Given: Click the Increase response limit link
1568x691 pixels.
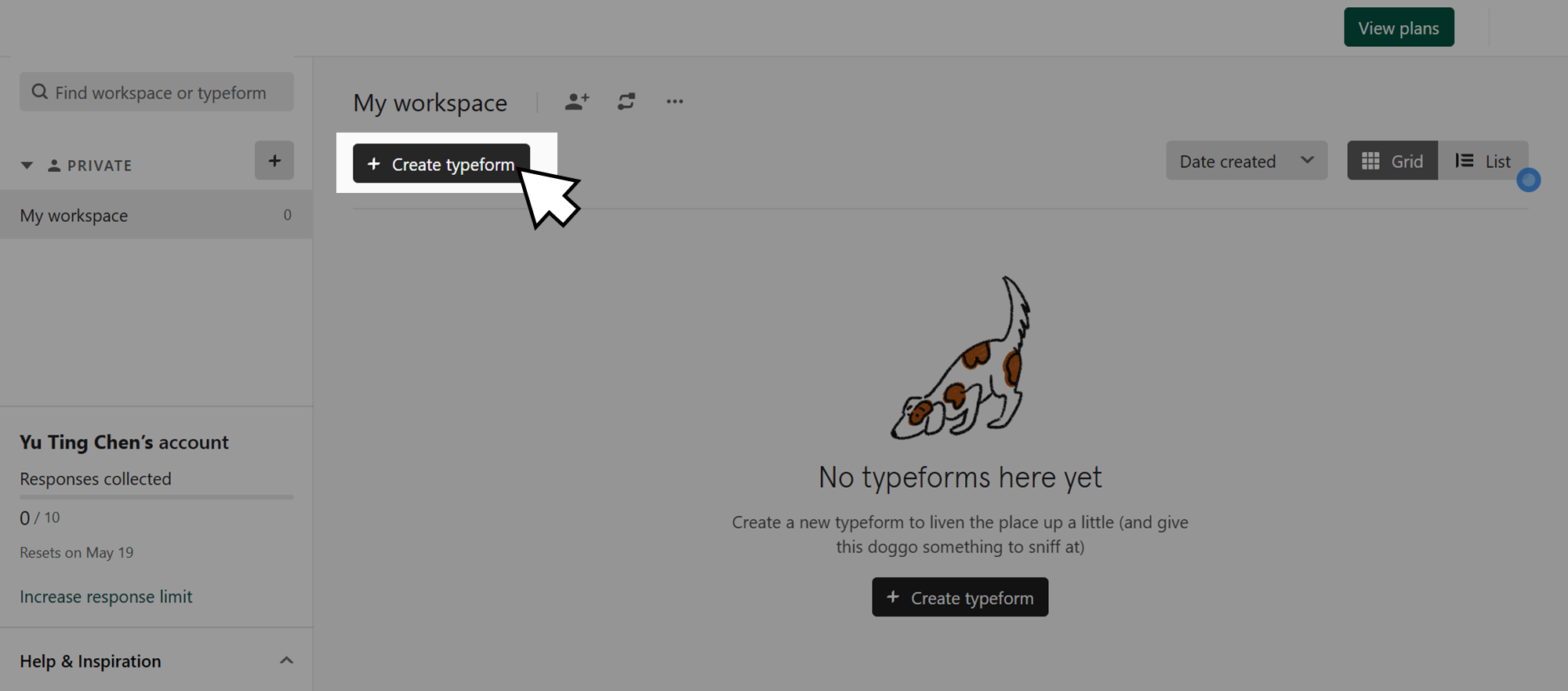Looking at the screenshot, I should pos(106,597).
